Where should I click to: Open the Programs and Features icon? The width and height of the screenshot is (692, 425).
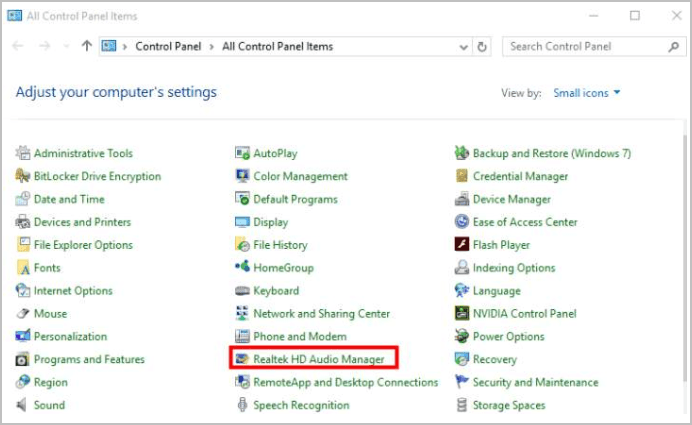[x=23, y=359]
